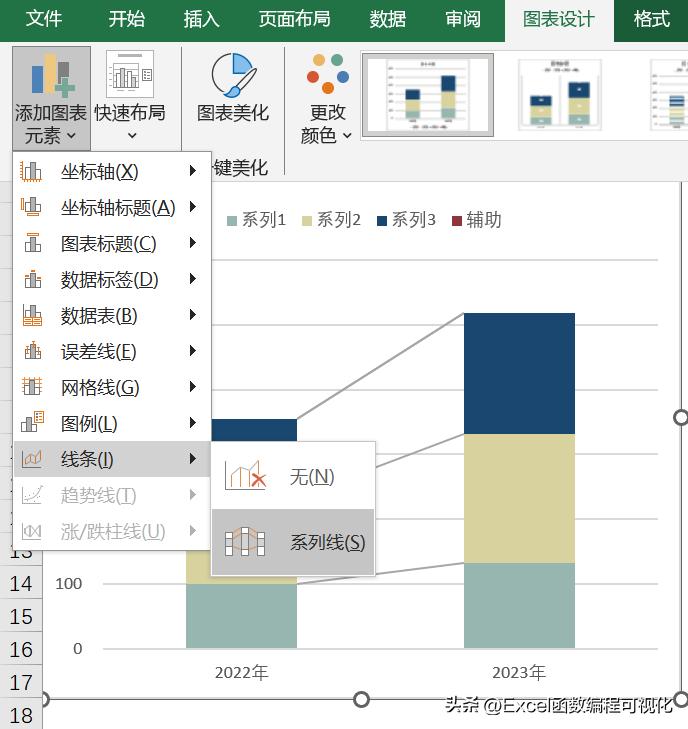
Task: Click the chart's bottom-center resize handle
Action: pos(361,699)
